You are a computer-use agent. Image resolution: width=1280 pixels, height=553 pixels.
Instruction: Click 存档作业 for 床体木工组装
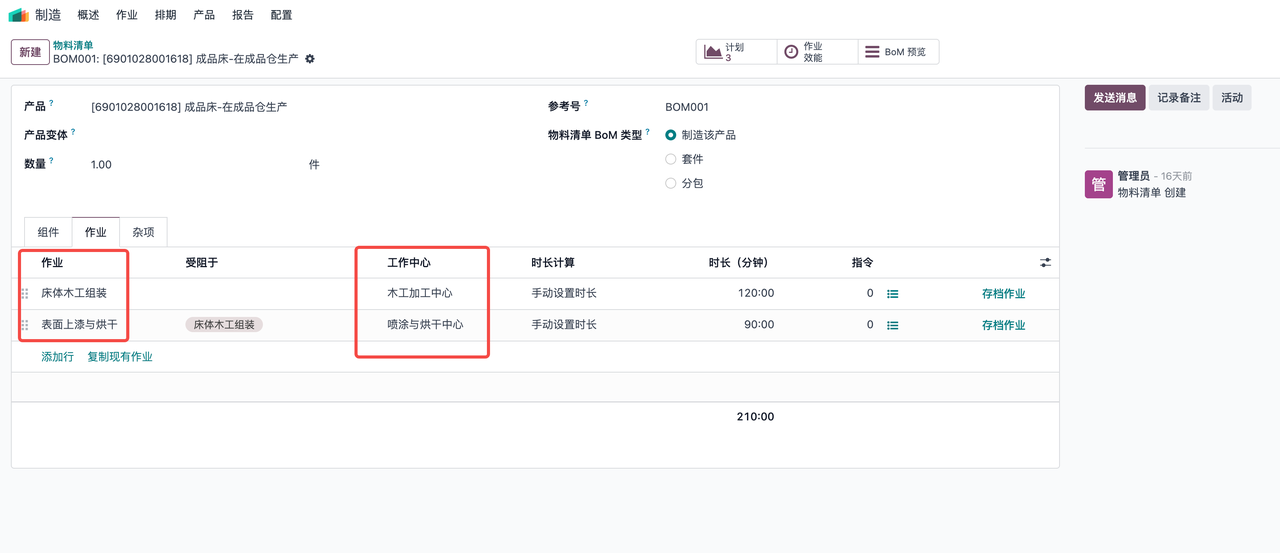coord(1003,294)
